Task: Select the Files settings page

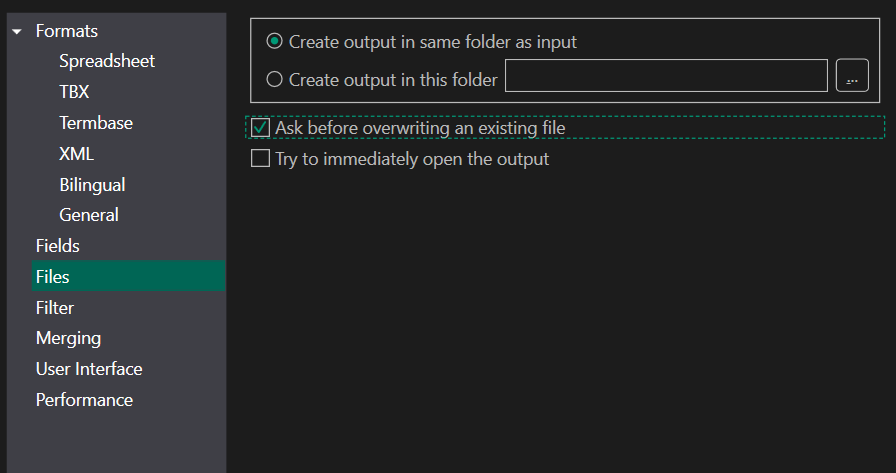Action: pyautogui.click(x=52, y=277)
